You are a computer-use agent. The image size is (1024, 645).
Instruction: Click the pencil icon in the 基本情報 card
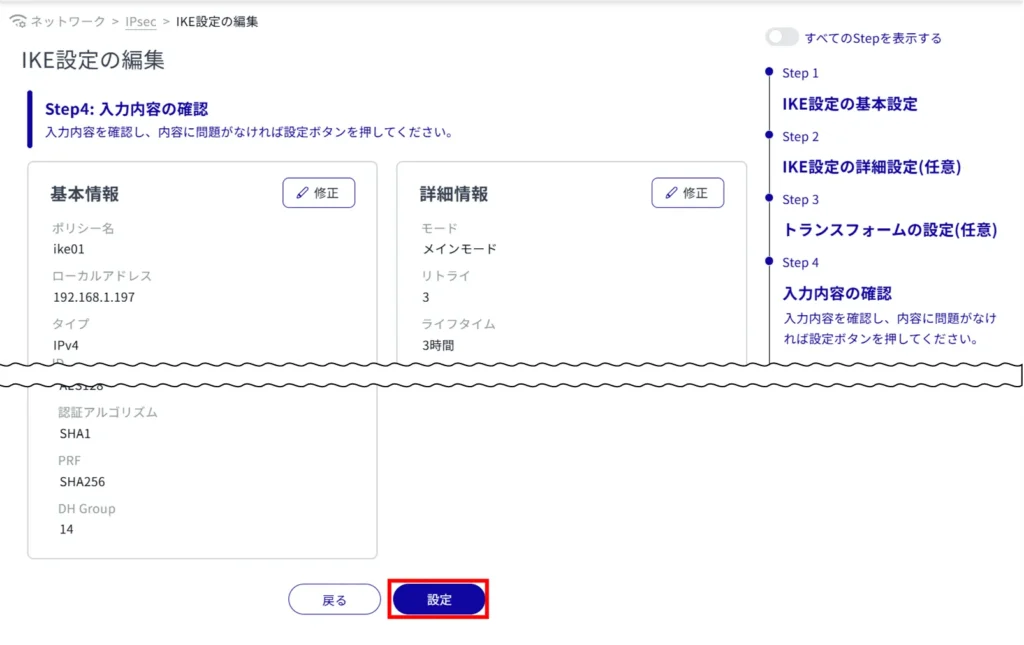pos(302,193)
